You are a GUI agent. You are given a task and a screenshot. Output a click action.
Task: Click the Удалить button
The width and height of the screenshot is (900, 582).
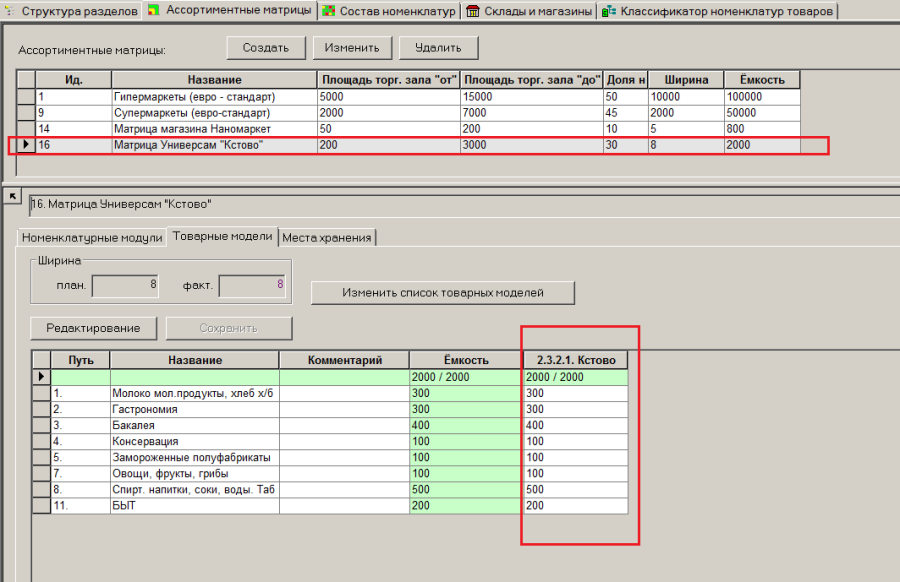pyautogui.click(x=438, y=48)
